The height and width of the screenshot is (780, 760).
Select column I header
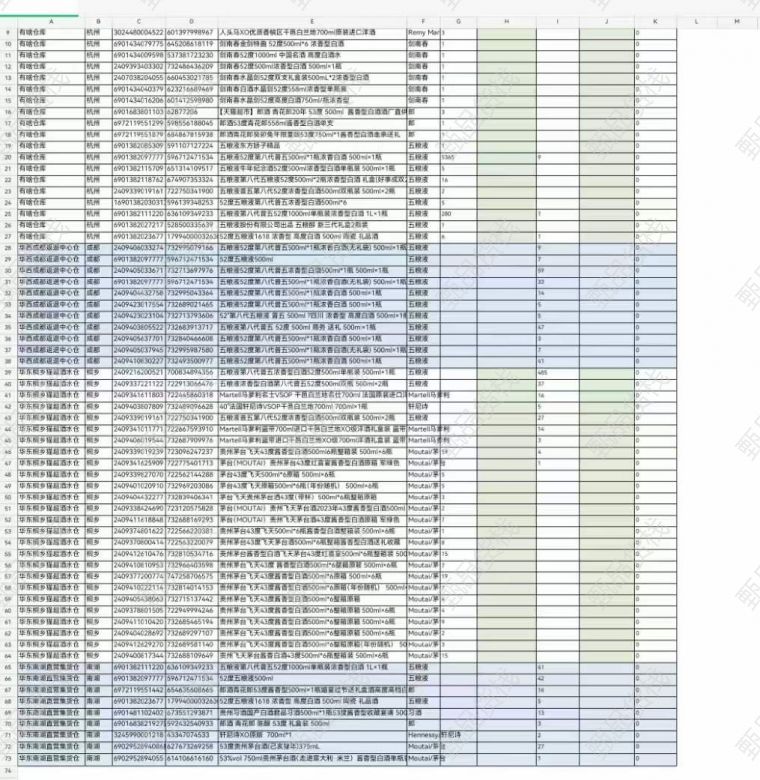[x=558, y=21]
